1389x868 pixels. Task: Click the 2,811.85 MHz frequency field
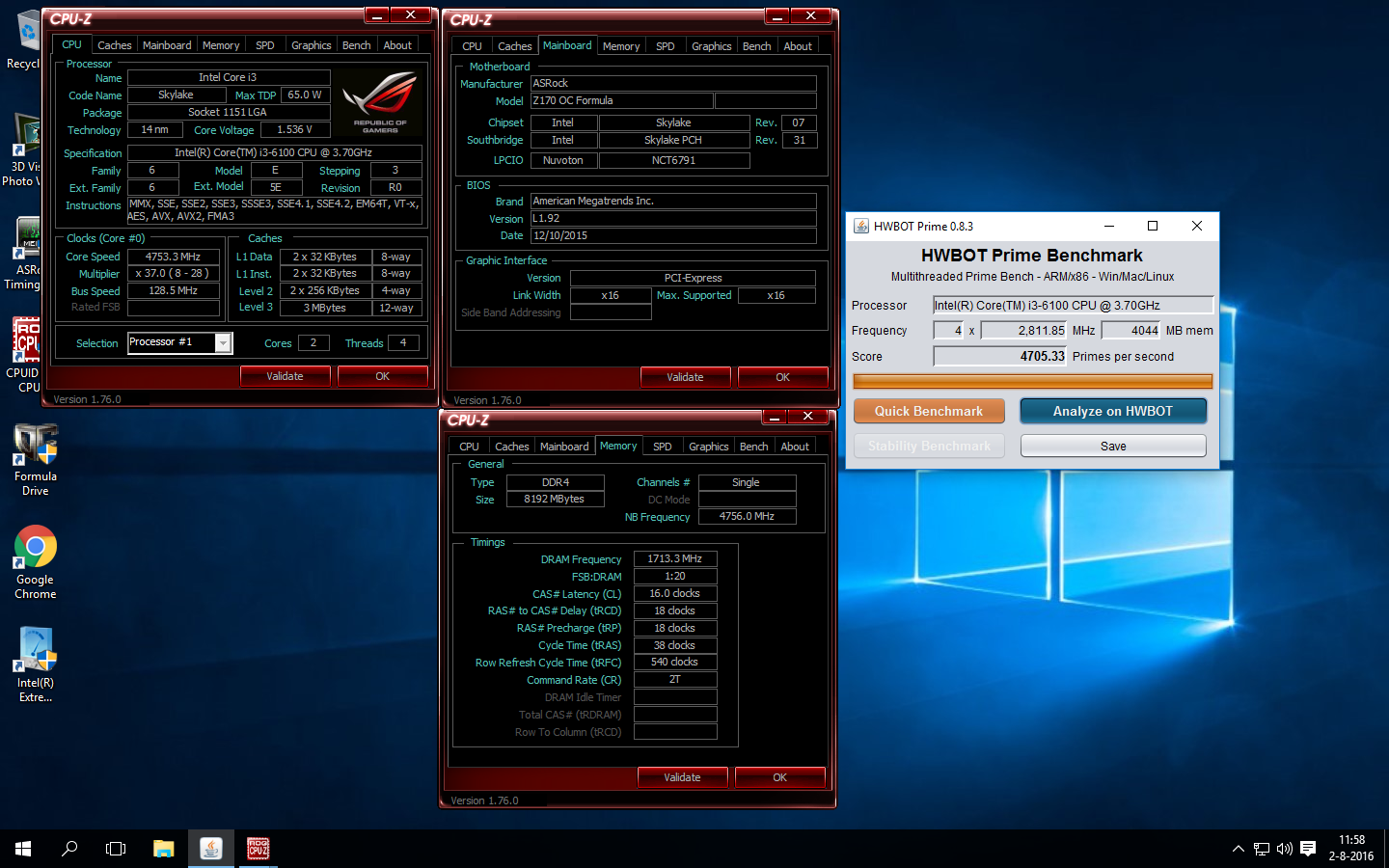pos(1023,330)
